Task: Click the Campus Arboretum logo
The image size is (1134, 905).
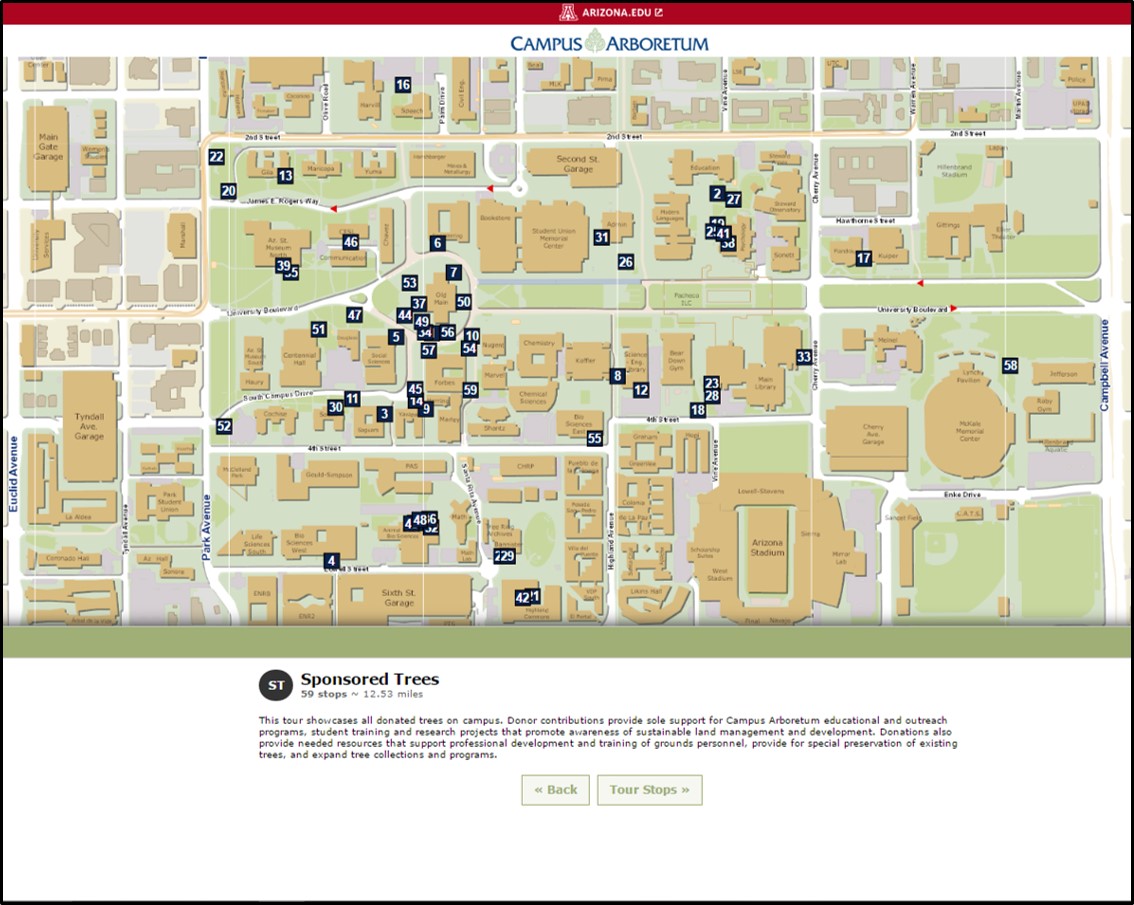Action: (609, 43)
